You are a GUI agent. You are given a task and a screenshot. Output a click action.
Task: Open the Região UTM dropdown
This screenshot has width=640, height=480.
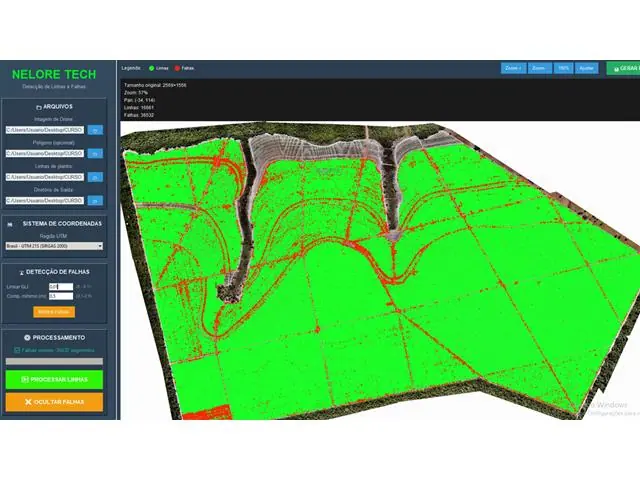(x=54, y=245)
